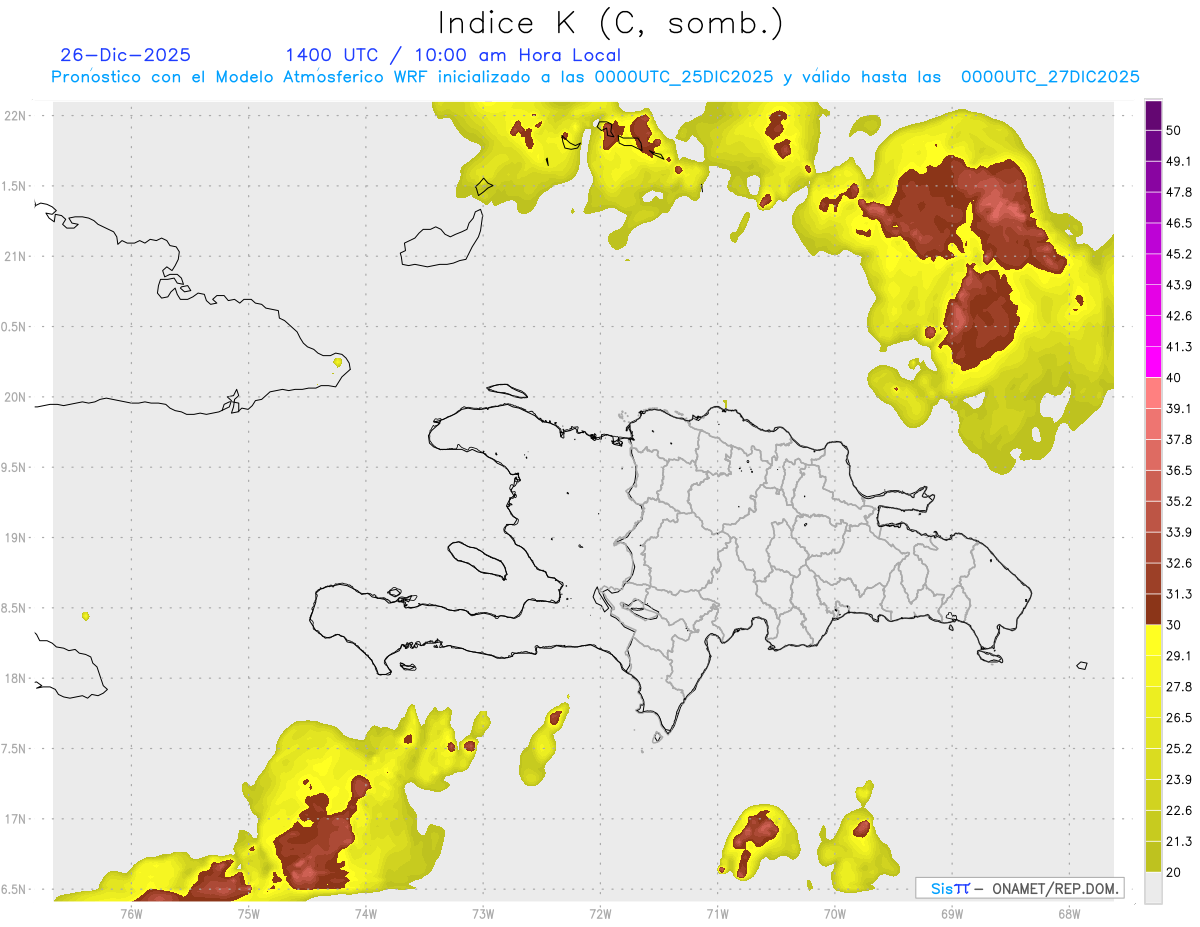1200x927 pixels.
Task: Click the colorbar value "33.9"
Action: click(x=1179, y=532)
